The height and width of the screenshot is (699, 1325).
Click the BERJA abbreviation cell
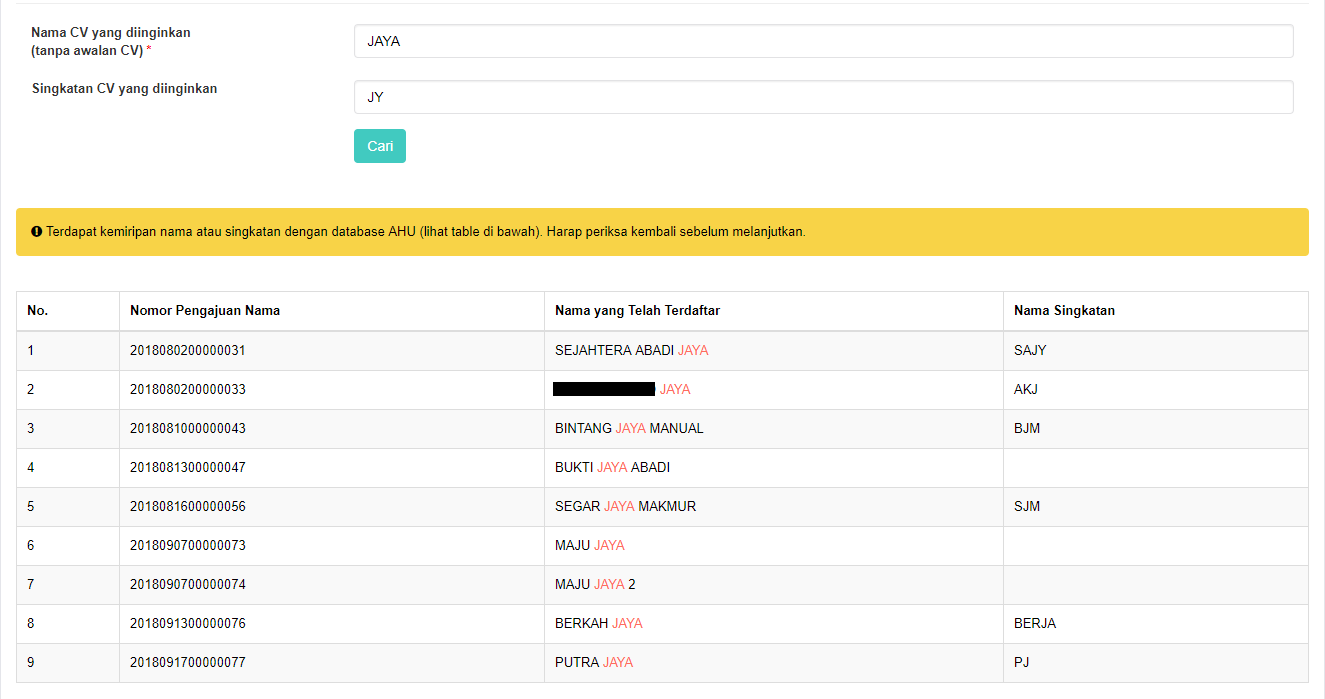tap(1035, 624)
